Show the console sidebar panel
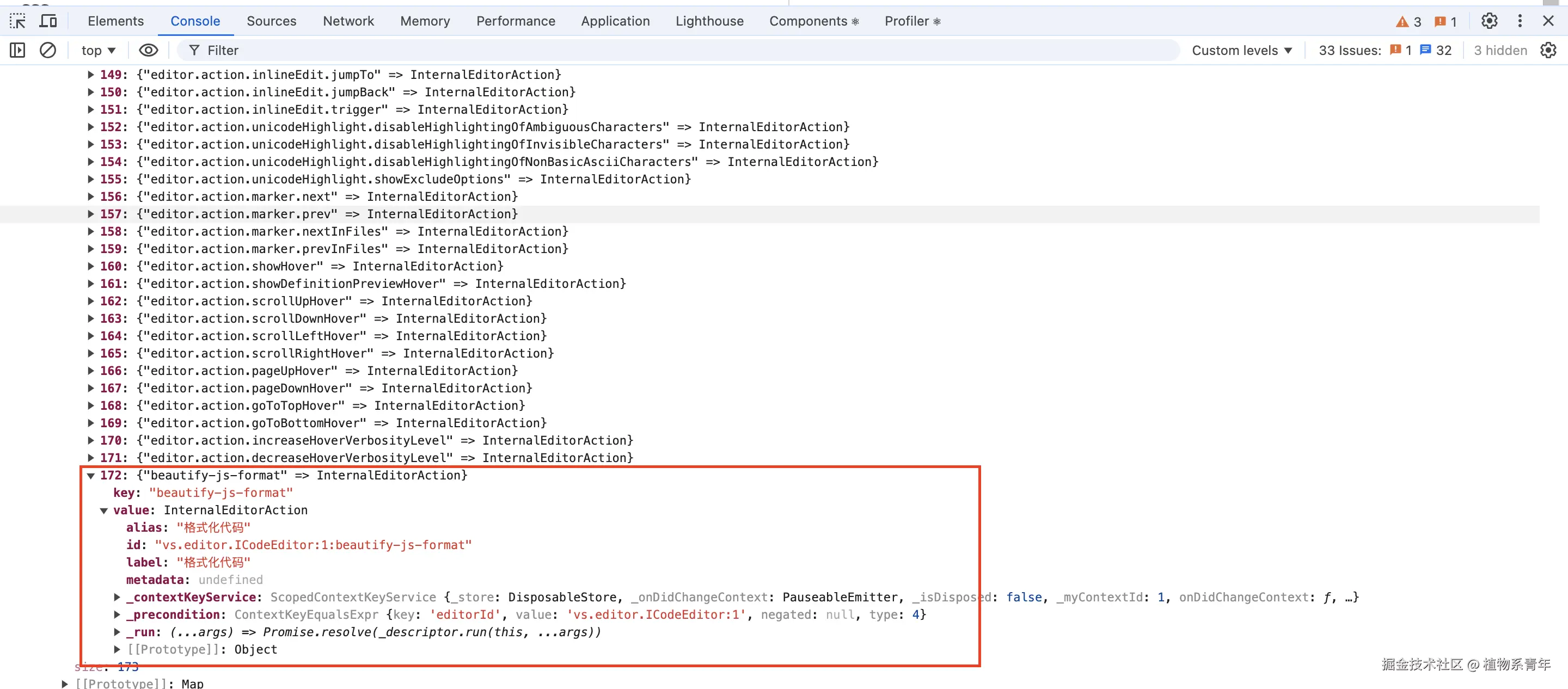 tap(17, 51)
